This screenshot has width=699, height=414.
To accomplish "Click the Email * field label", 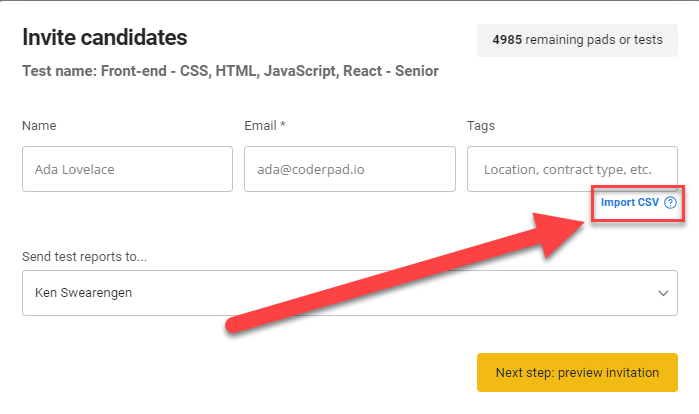I will 264,126.
